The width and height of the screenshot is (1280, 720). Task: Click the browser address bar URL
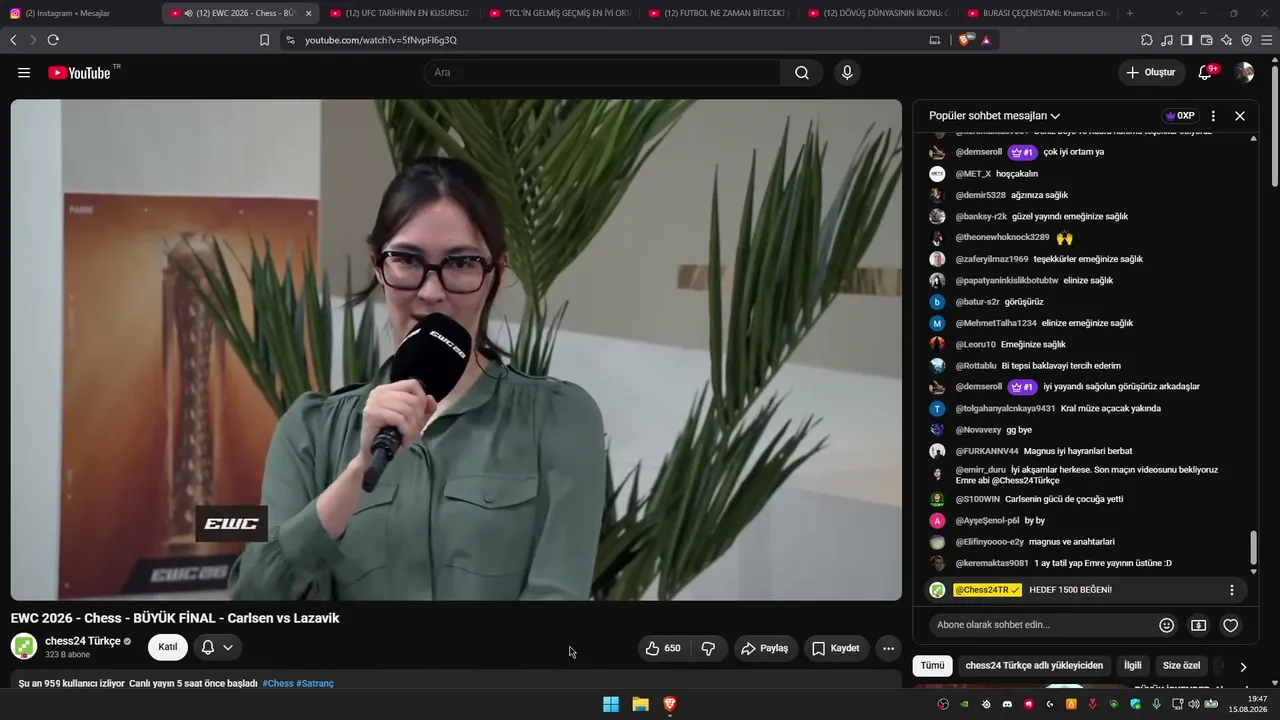coord(381,40)
